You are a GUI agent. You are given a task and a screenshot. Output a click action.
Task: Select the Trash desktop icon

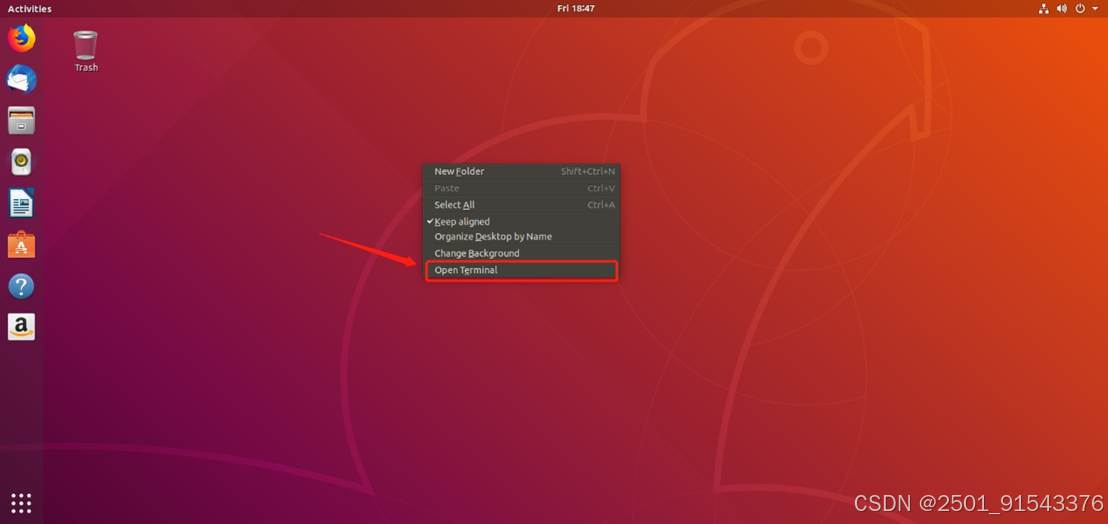(x=86, y=51)
